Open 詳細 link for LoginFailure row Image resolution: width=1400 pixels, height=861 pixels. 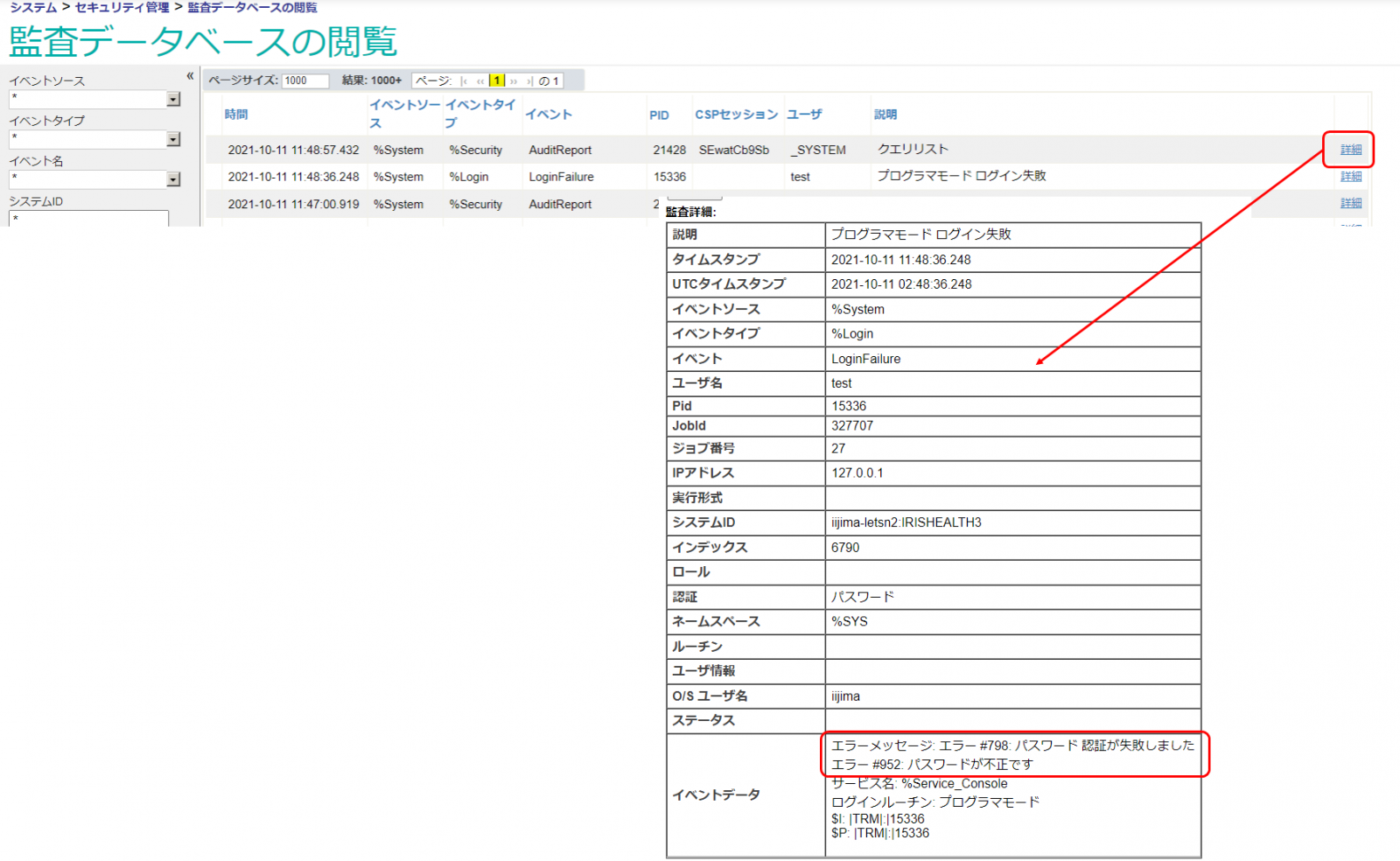pyautogui.click(x=1351, y=177)
